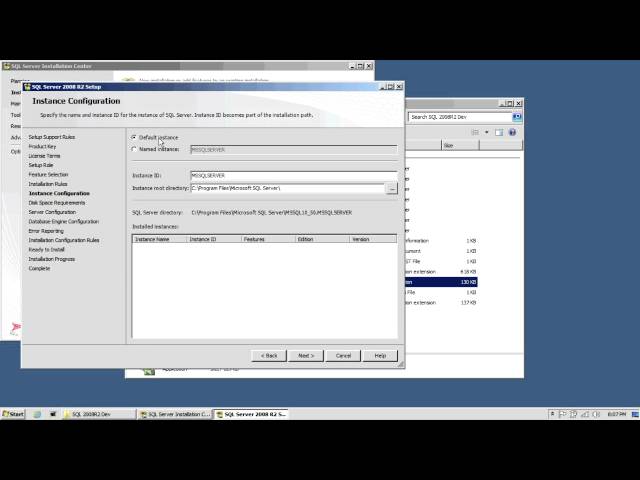This screenshot has height=480, width=640.
Task: Switch to SQL 2008R2 Dev taskbar window
Action: pos(99,414)
